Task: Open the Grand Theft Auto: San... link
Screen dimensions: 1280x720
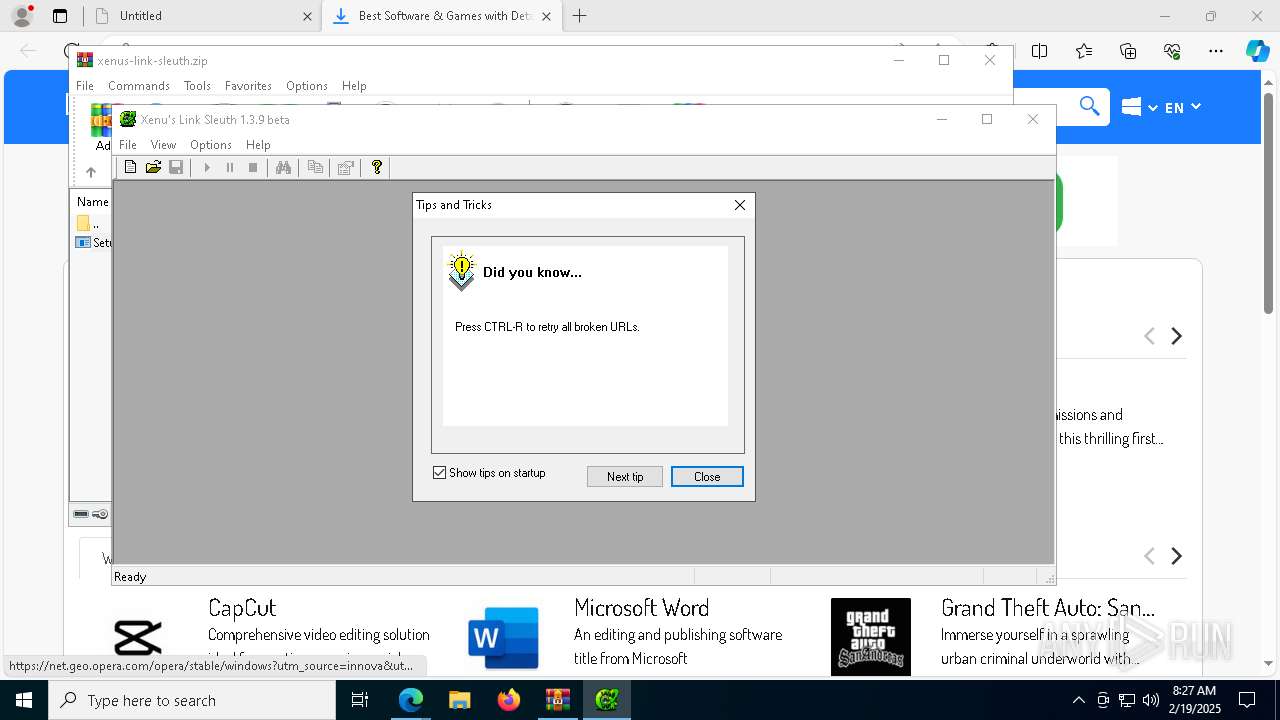Action: tap(1048, 608)
